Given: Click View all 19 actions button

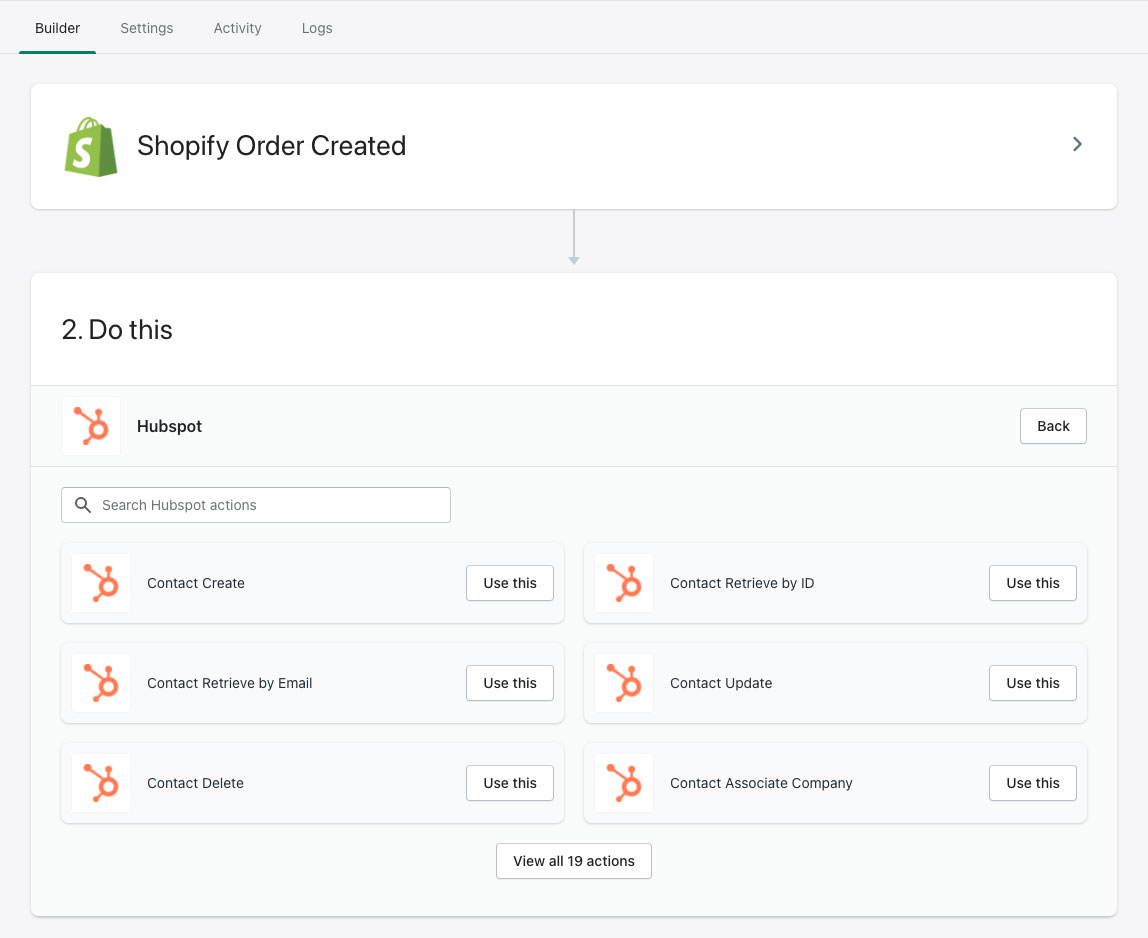Looking at the screenshot, I should tap(574, 861).
